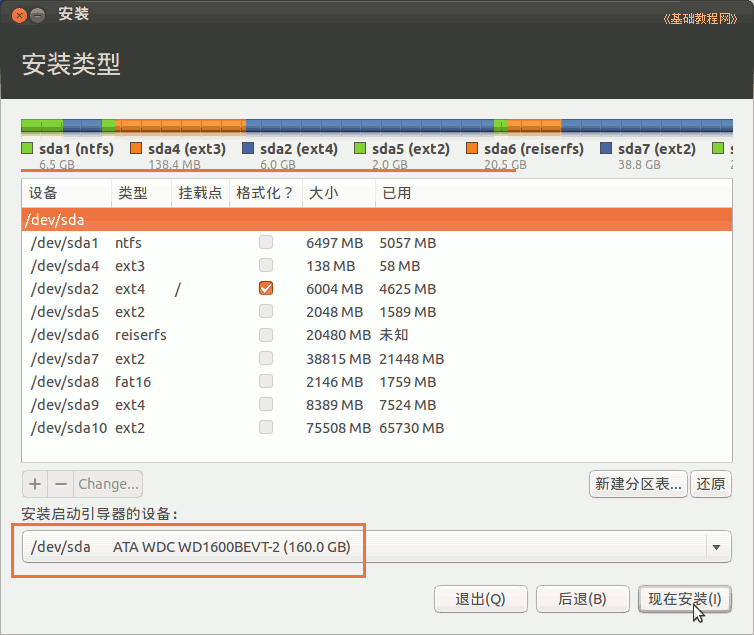Select the /dev/sda5 partition row

(x=377, y=312)
